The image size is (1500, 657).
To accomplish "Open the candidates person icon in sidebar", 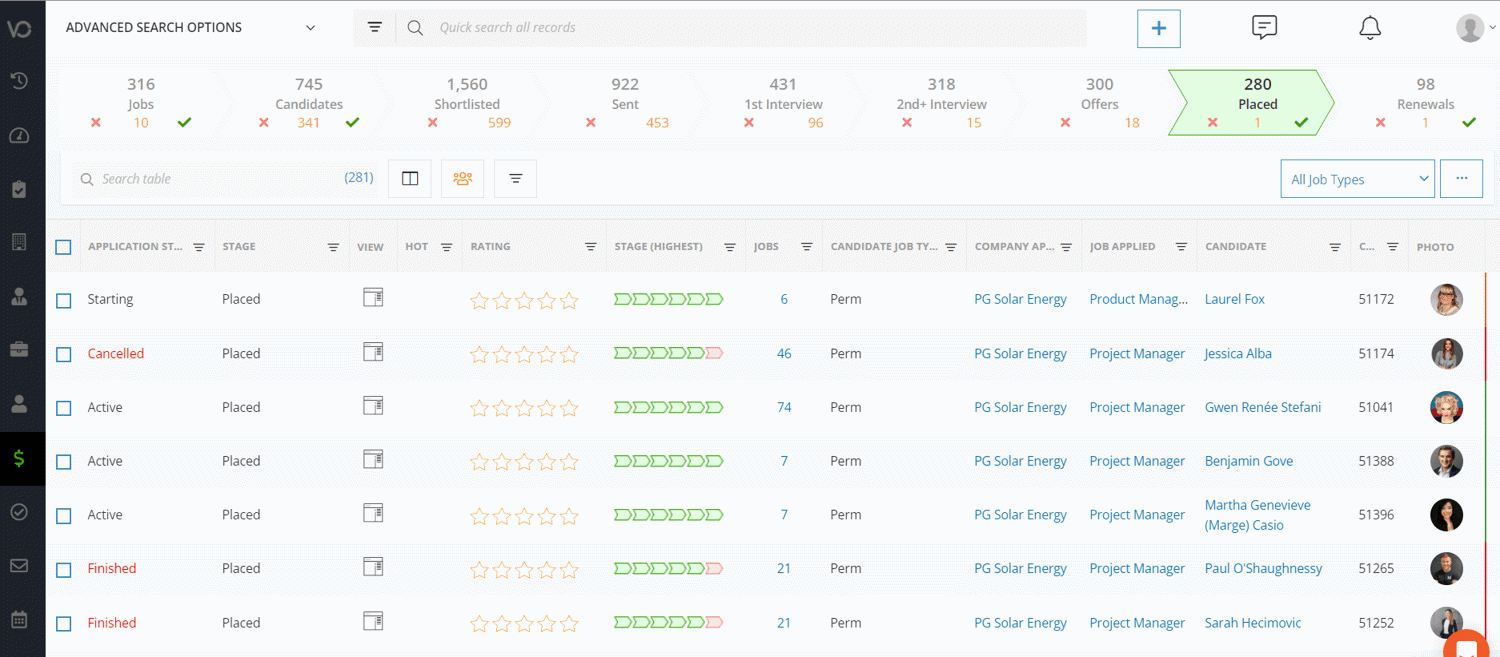I will 19,404.
